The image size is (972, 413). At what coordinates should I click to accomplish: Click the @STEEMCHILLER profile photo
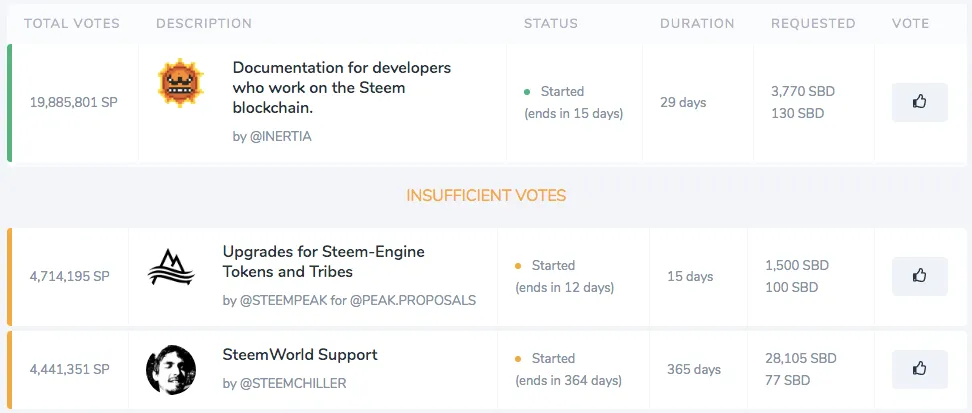click(x=171, y=370)
